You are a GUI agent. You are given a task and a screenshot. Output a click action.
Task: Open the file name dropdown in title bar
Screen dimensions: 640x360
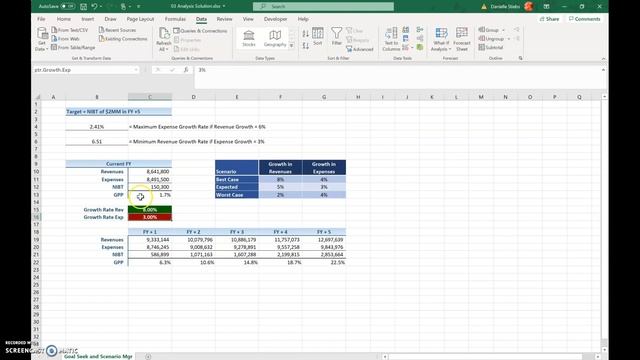(224, 7)
